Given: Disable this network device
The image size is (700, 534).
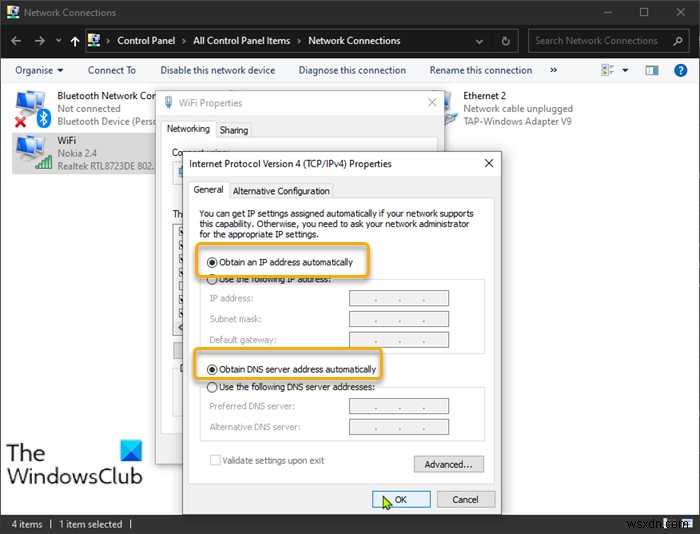Looking at the screenshot, I should pyautogui.click(x=218, y=71).
